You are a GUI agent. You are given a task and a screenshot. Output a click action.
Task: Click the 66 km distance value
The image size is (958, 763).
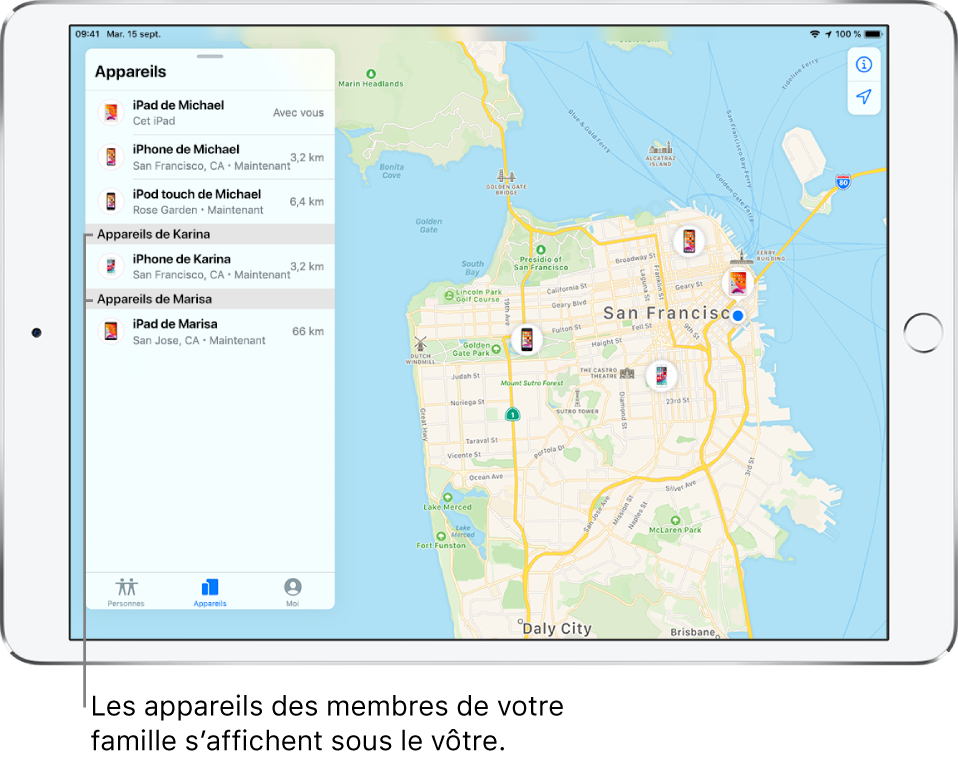pos(308,331)
